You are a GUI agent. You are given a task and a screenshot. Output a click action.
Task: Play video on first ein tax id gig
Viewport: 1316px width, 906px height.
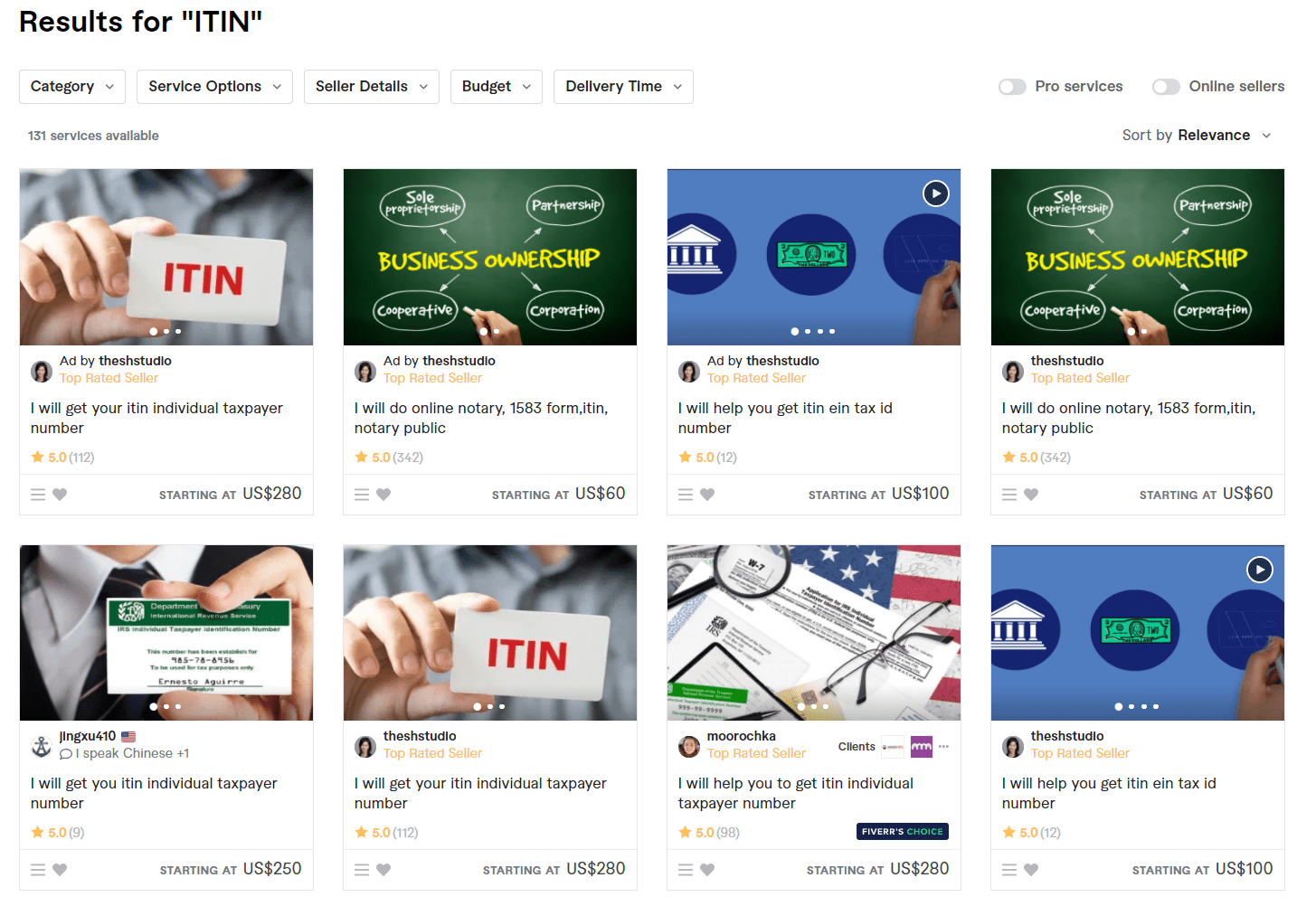point(936,193)
